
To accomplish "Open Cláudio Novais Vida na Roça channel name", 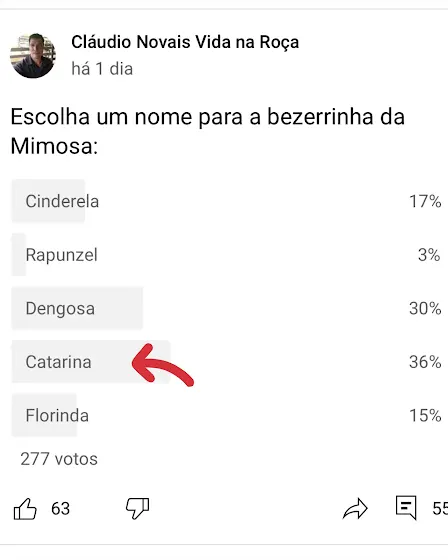I will 185,42.
